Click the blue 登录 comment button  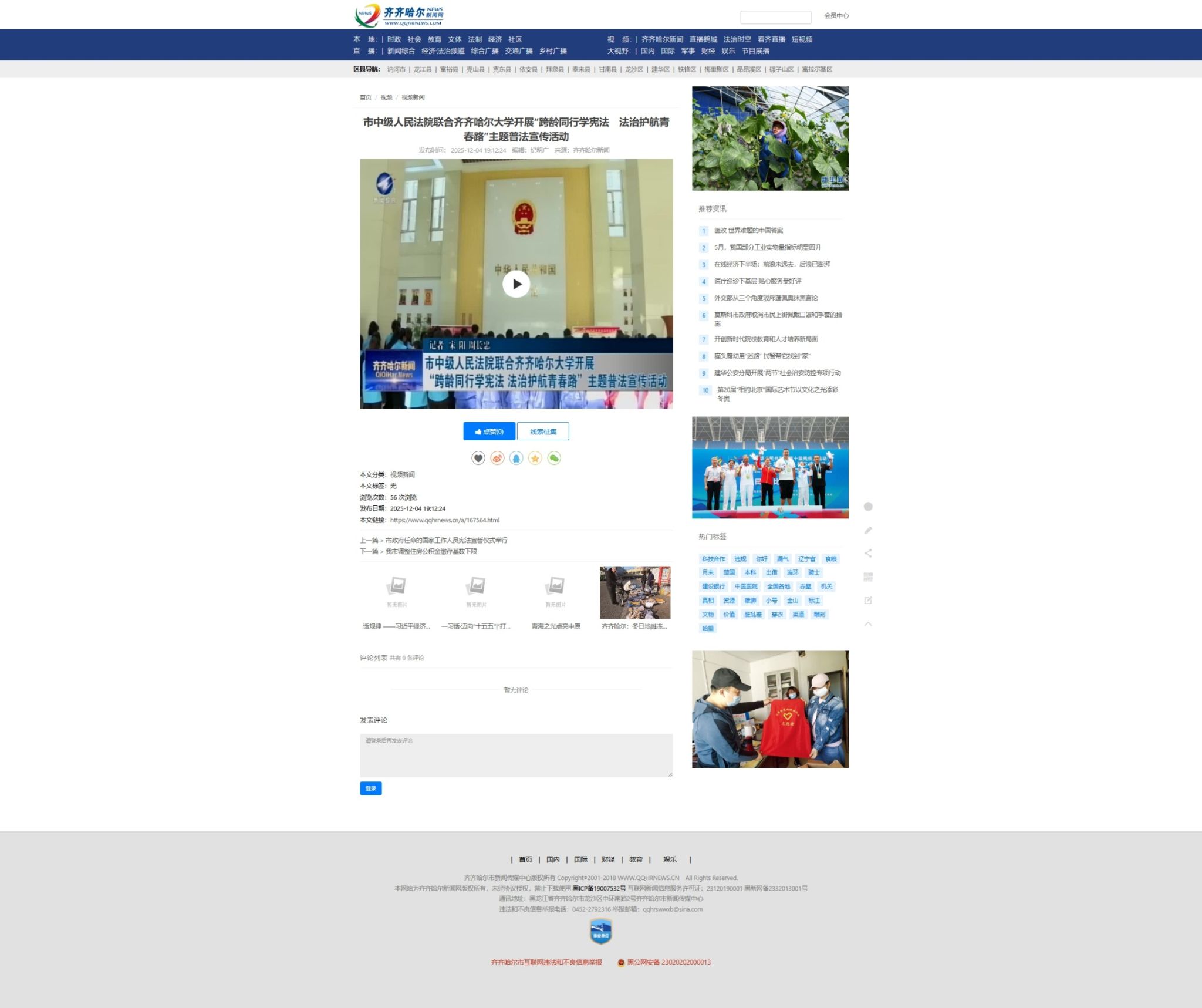(370, 788)
